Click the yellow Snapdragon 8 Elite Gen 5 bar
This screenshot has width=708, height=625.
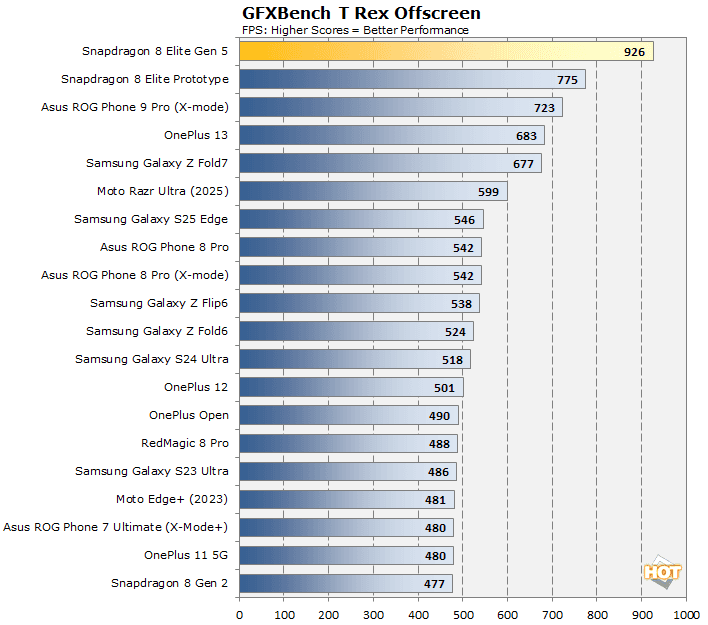(x=445, y=51)
